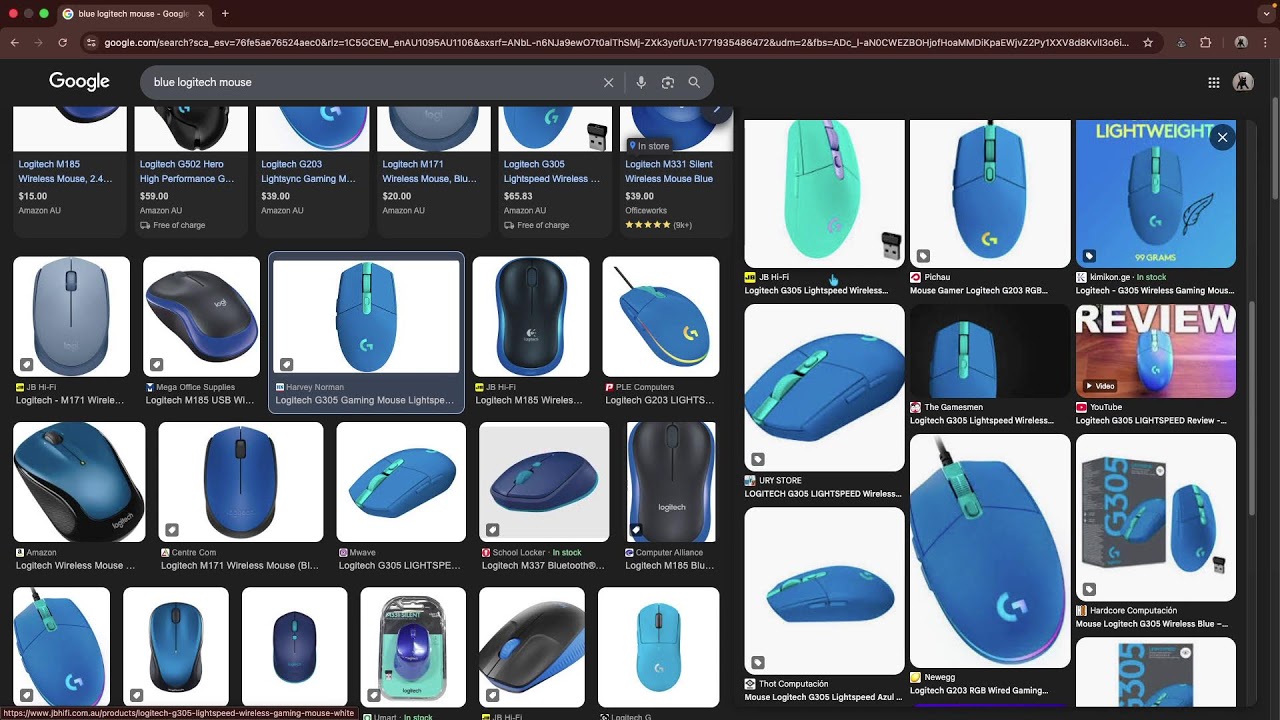The width and height of the screenshot is (1280, 720).
Task: Select the School Locker M337 Bluetooth thumbnail
Action: coord(544,482)
